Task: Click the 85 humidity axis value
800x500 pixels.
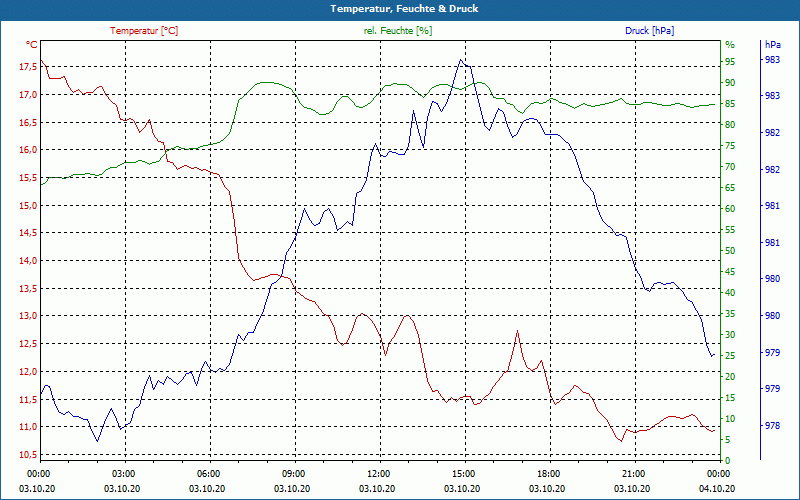Action: [x=730, y=104]
